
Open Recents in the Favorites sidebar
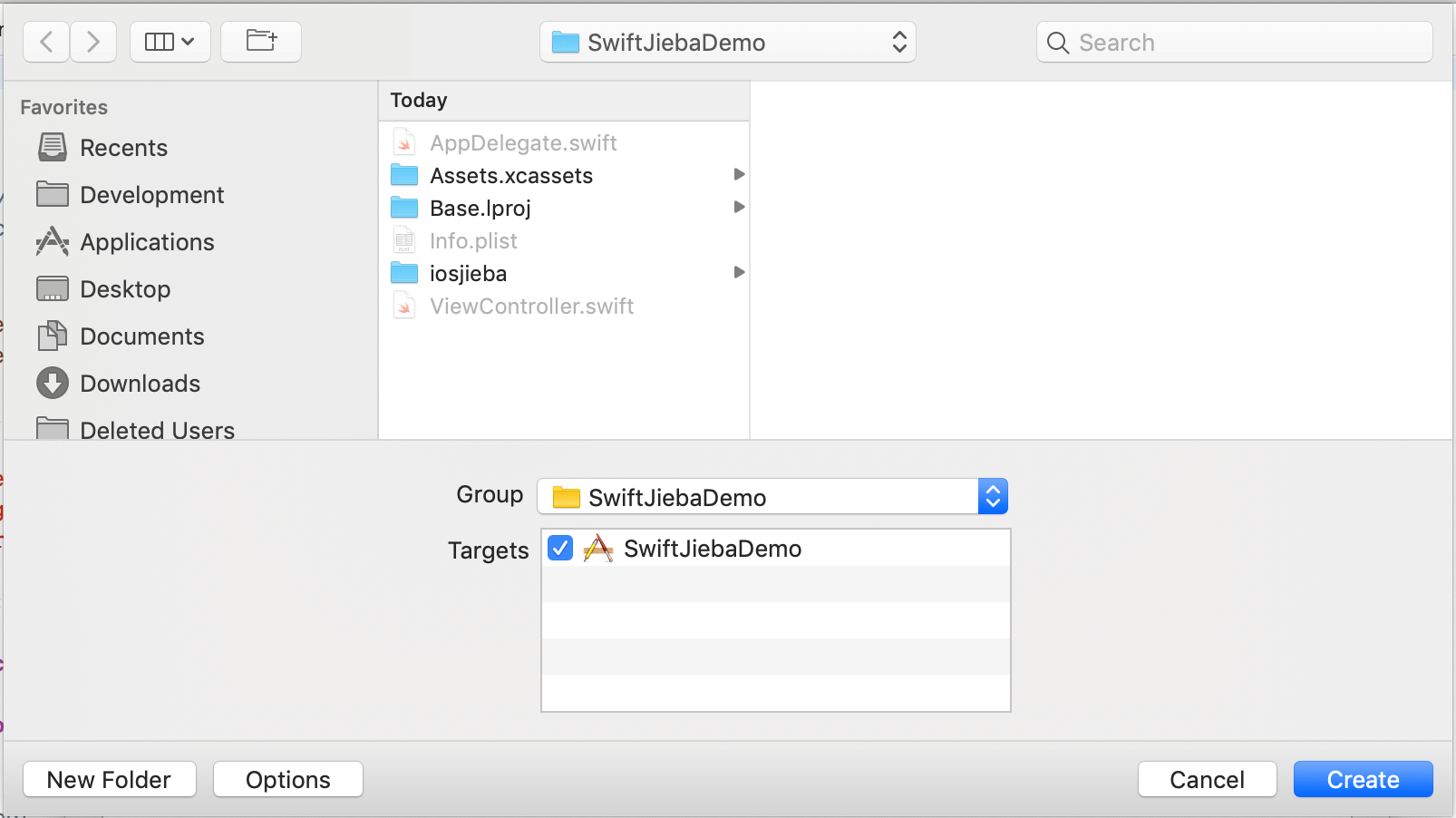click(124, 147)
